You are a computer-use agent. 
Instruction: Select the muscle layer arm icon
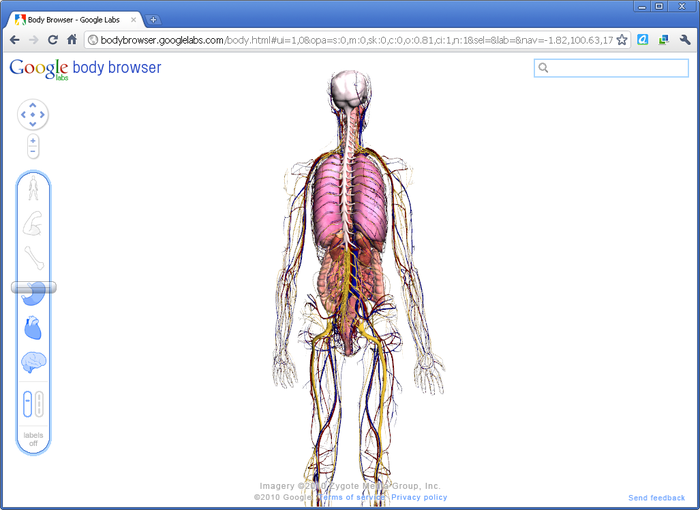tap(33, 223)
